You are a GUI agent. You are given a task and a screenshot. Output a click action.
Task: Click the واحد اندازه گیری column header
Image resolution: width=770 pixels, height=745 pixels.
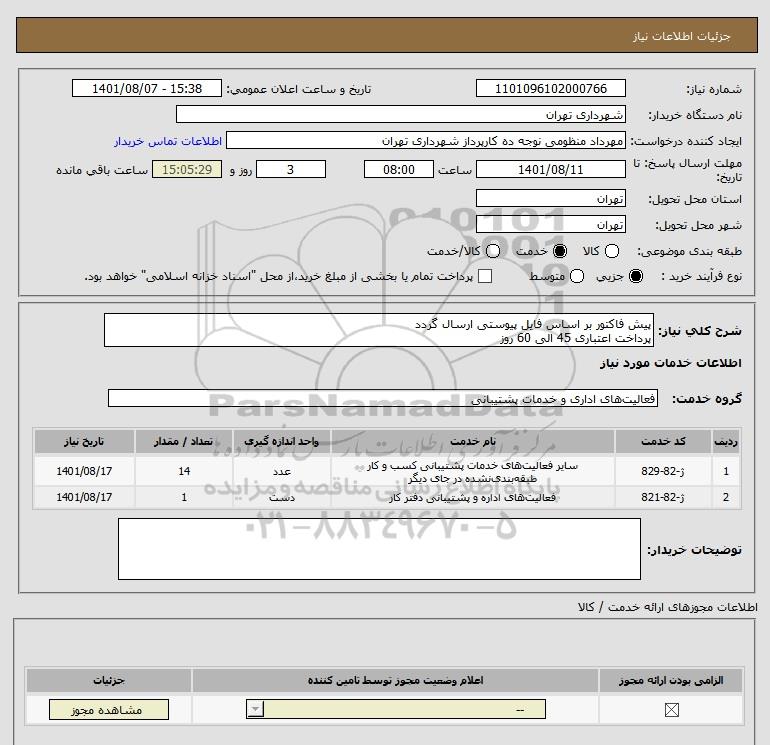coord(281,441)
